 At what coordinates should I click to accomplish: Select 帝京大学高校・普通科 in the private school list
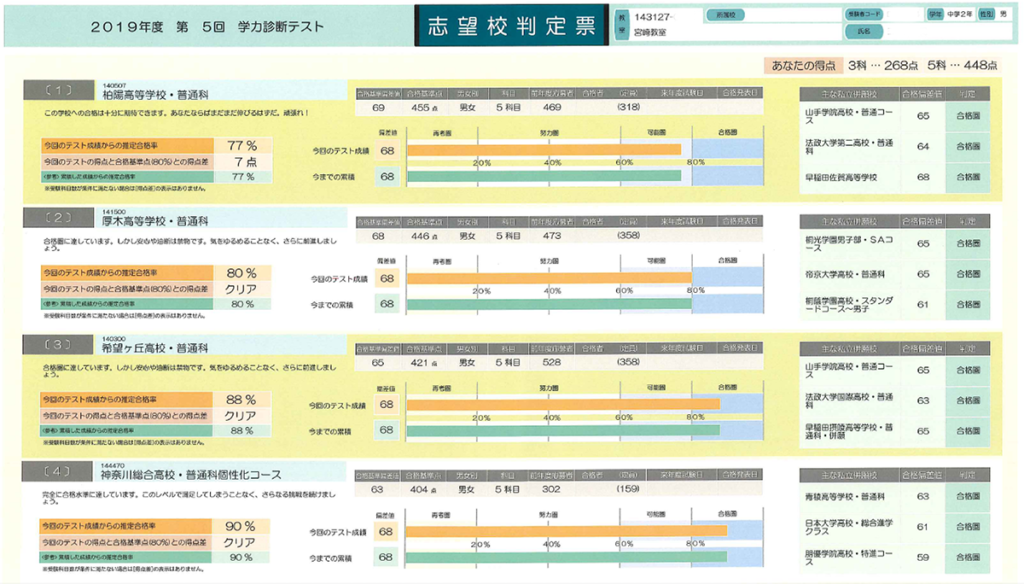(x=845, y=274)
